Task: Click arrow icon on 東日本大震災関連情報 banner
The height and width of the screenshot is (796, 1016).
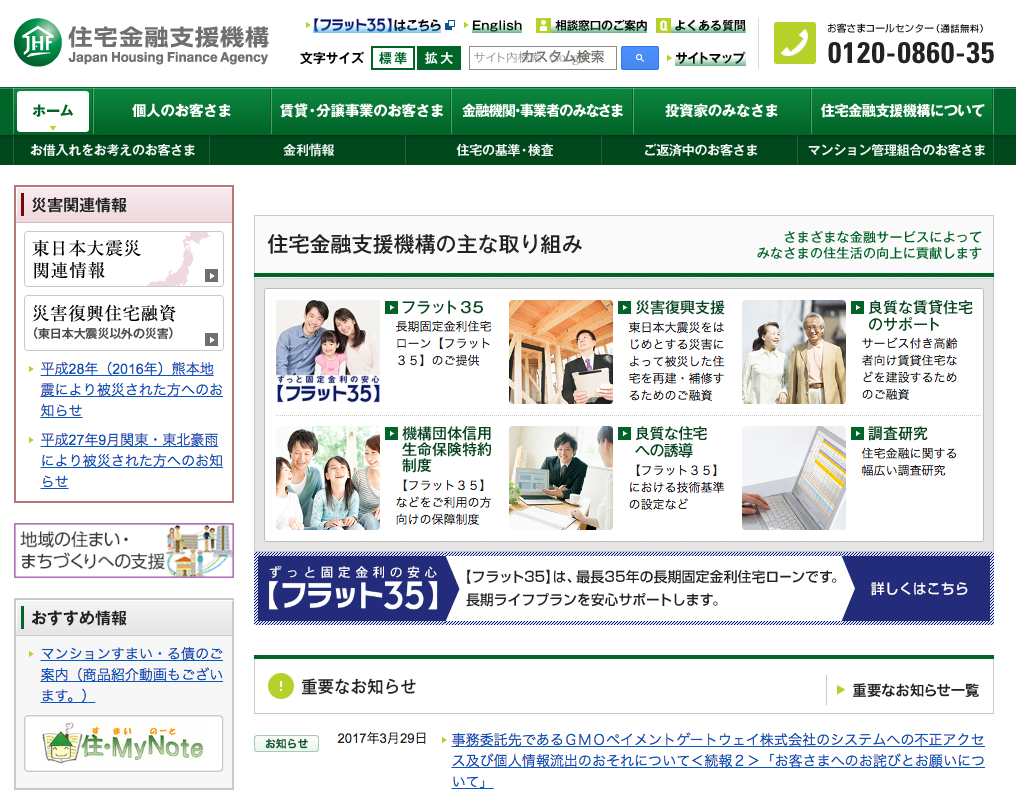Action: coord(211,276)
